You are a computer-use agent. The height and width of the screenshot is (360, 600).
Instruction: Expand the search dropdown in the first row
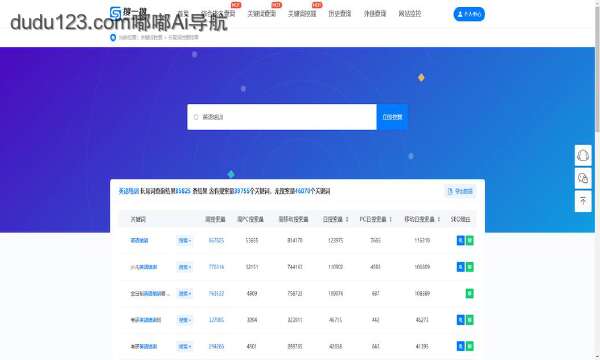click(x=184, y=241)
